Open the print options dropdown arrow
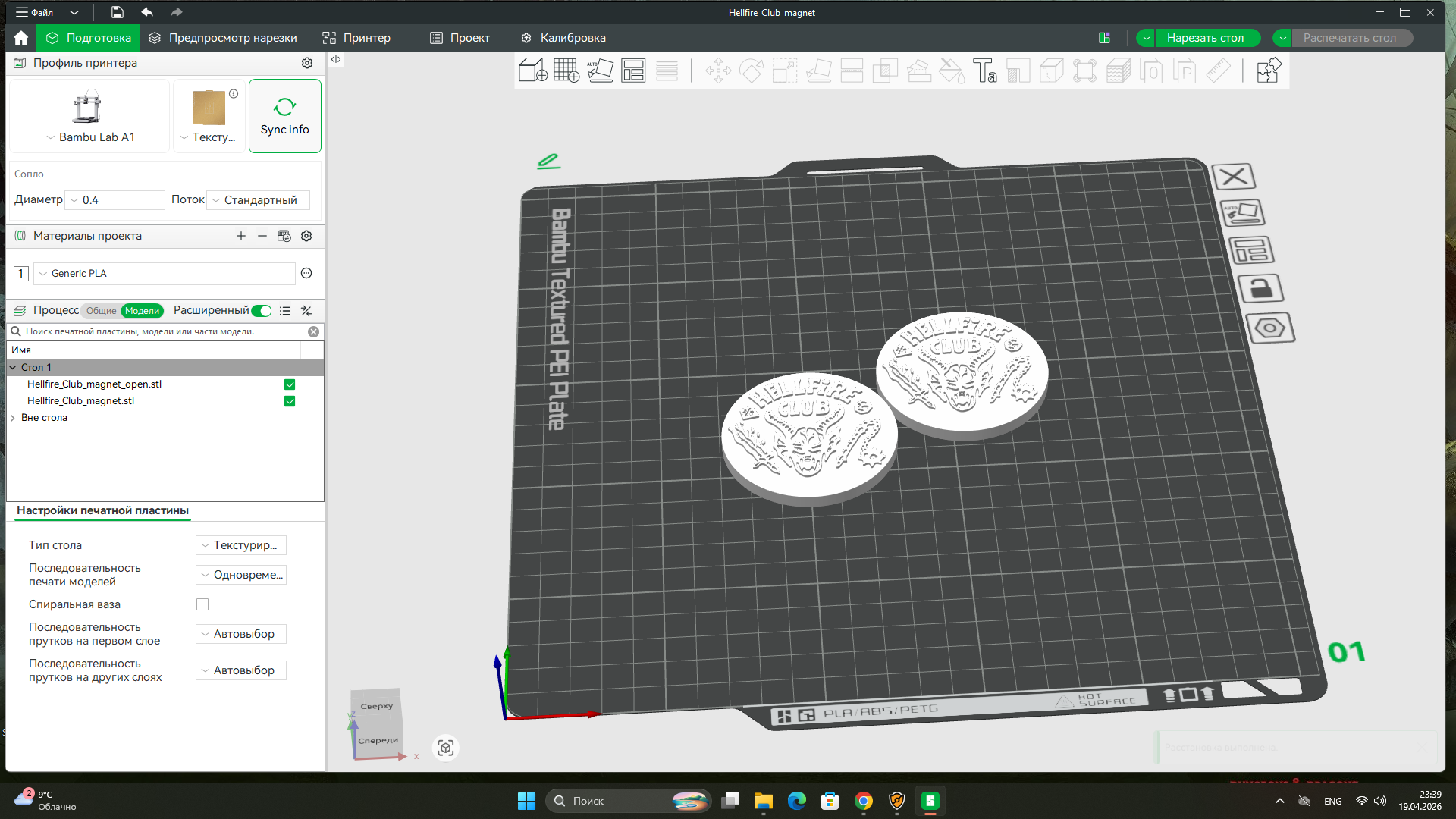The height and width of the screenshot is (819, 1456). (x=1282, y=38)
